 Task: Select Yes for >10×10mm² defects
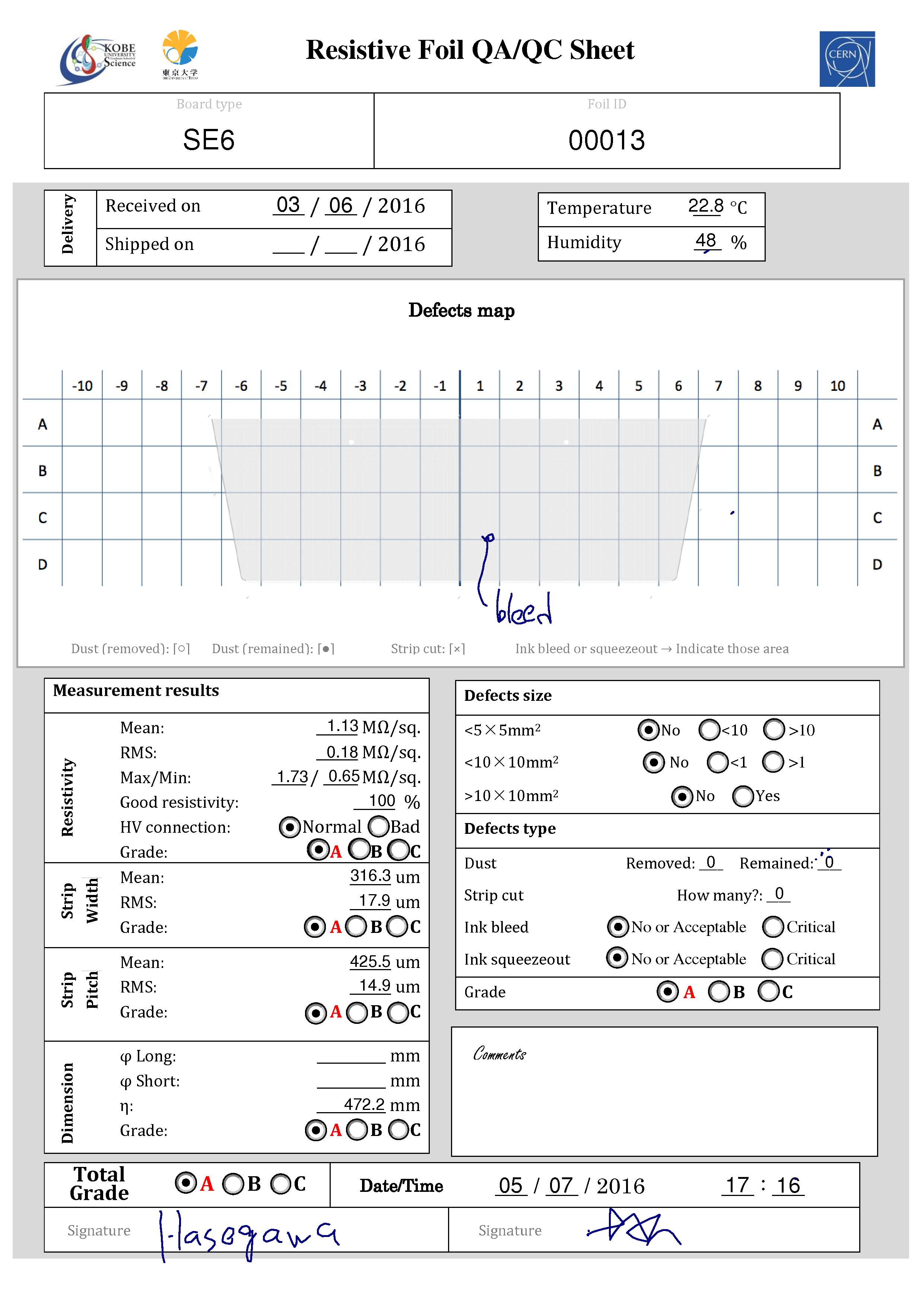click(743, 796)
